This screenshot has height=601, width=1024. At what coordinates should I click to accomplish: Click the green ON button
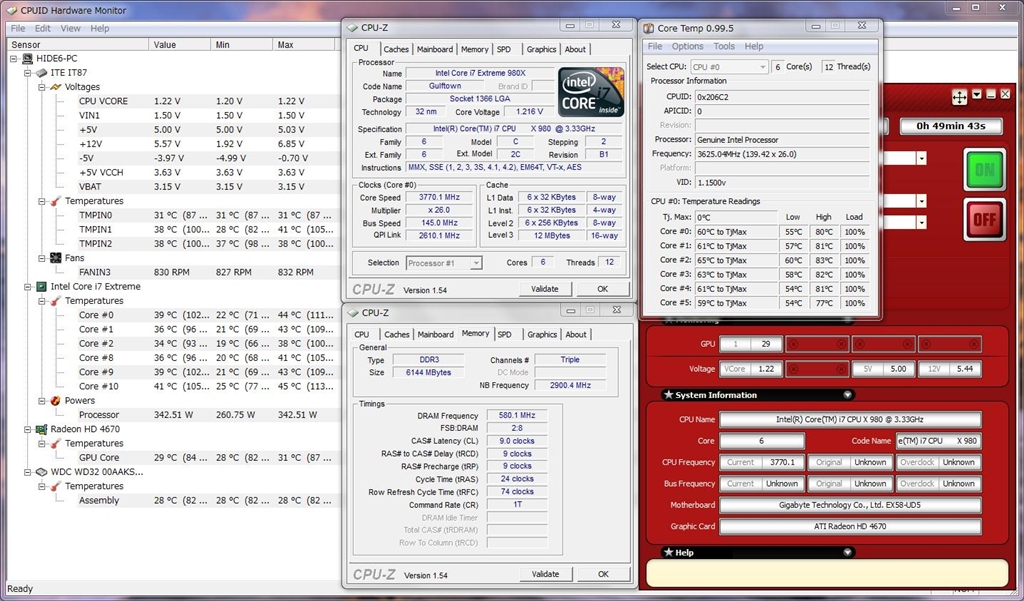[984, 170]
